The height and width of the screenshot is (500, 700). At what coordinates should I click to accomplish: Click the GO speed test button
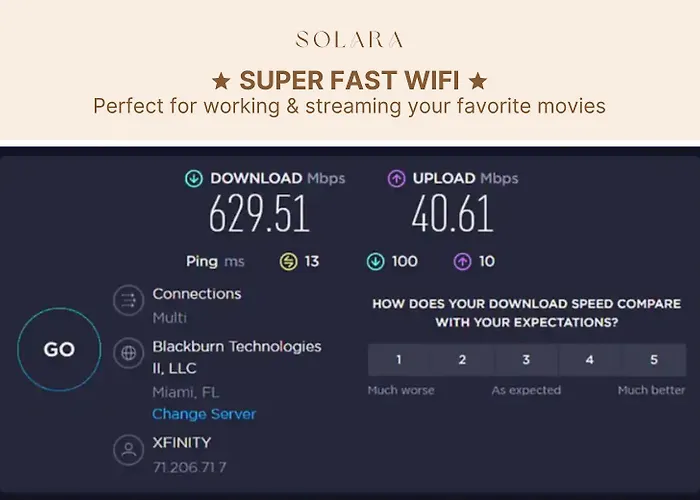(x=59, y=349)
